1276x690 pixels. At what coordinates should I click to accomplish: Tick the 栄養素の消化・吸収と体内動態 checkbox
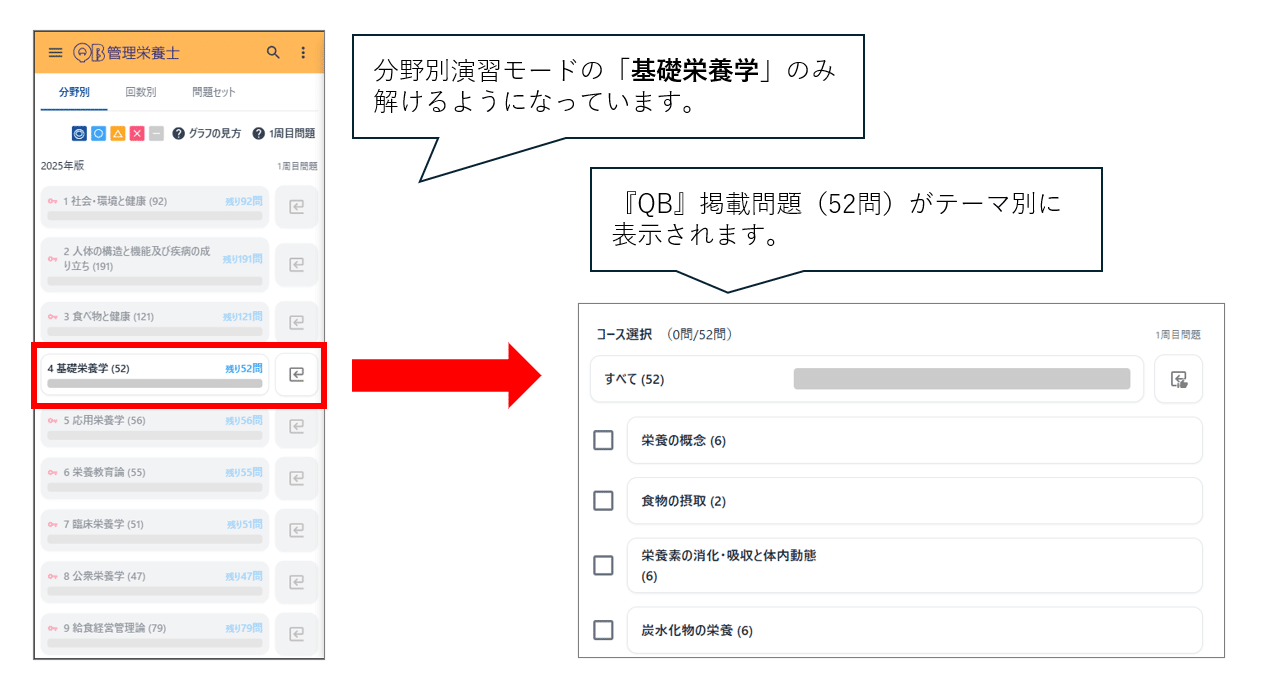point(603,565)
